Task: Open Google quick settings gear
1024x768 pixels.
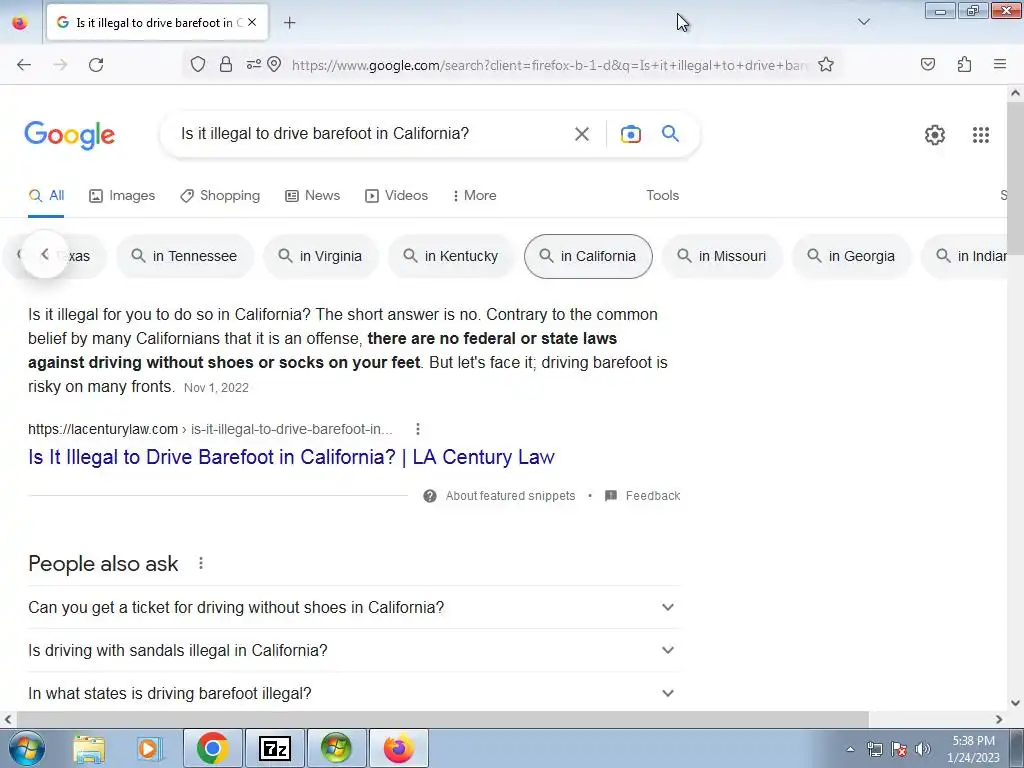Action: point(935,135)
